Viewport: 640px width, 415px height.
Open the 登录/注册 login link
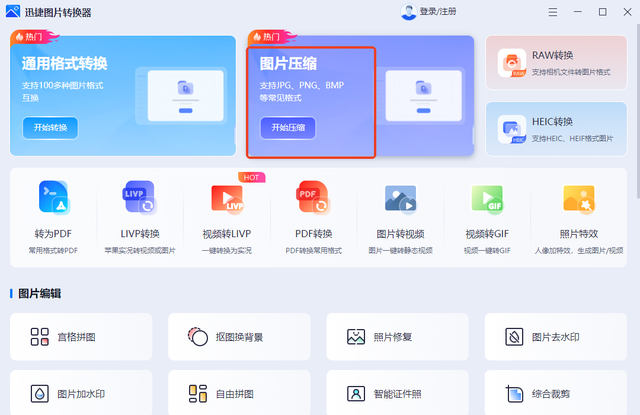coord(438,11)
